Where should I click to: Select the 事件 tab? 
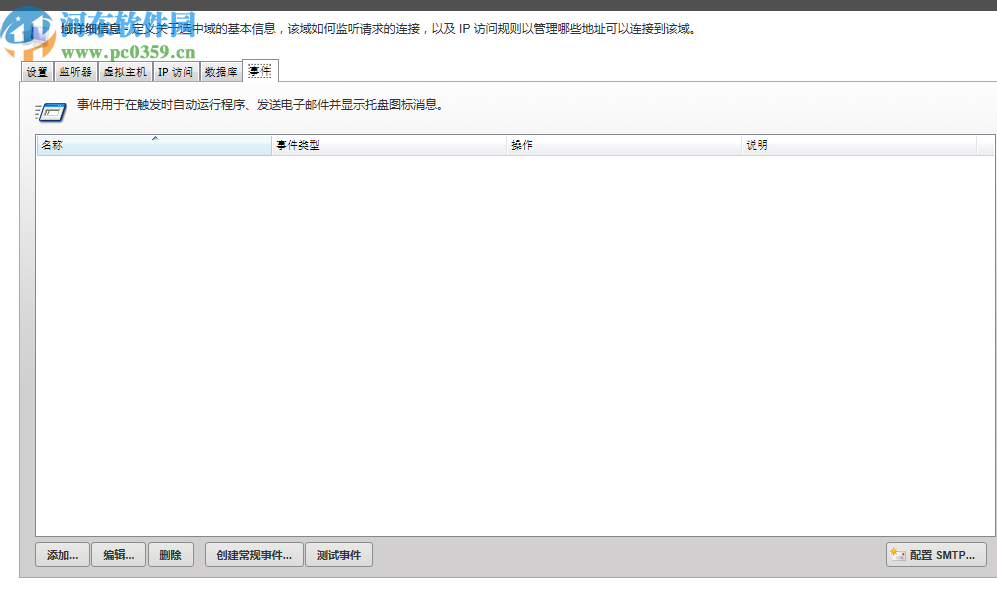tap(260, 71)
